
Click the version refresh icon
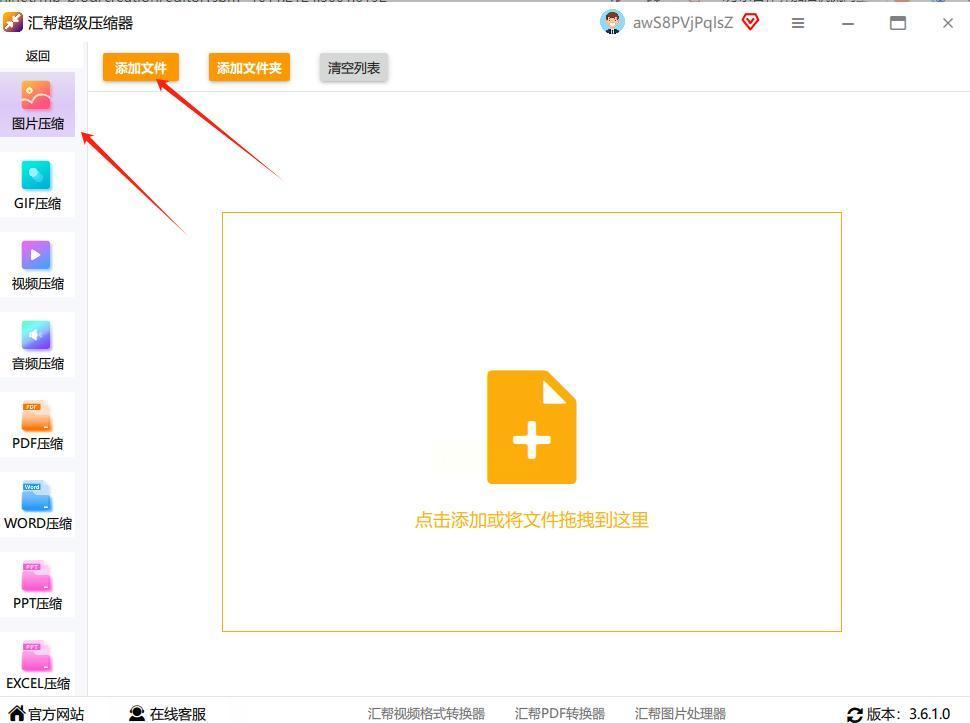pos(854,714)
